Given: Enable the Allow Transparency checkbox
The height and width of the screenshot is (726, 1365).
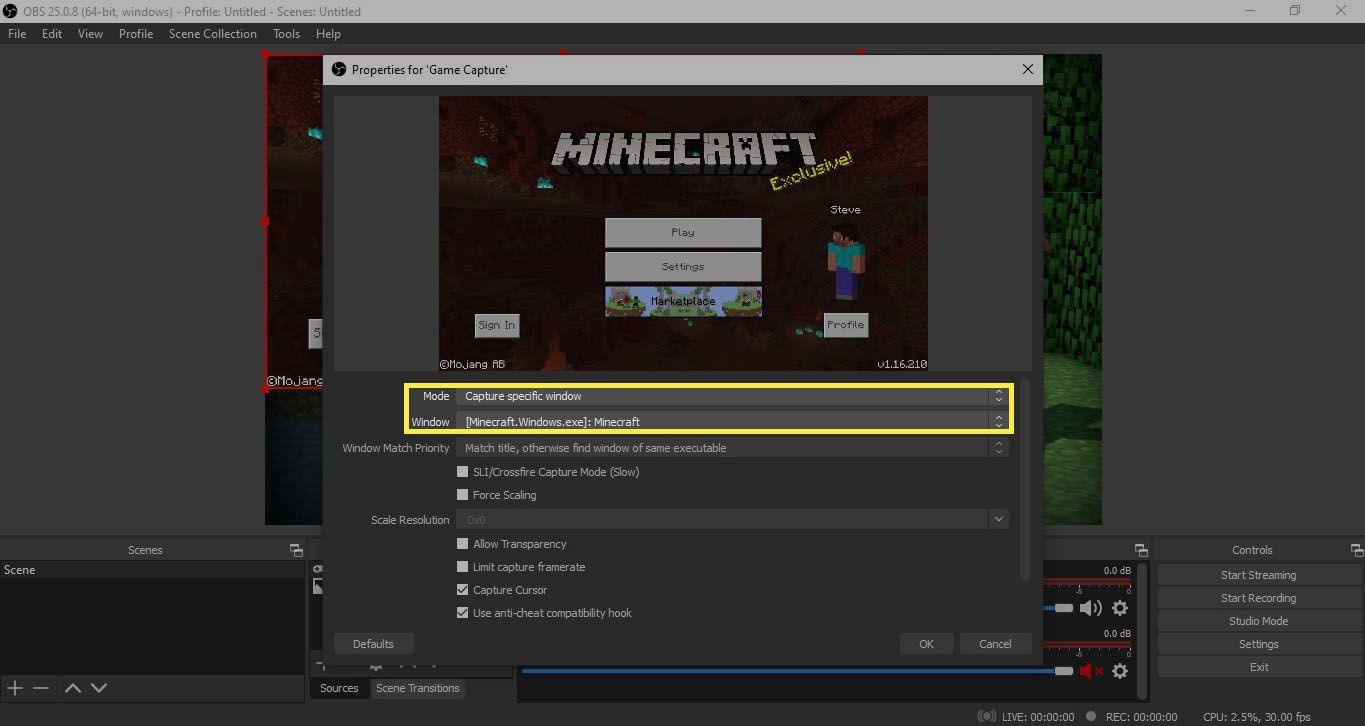Looking at the screenshot, I should (462, 543).
